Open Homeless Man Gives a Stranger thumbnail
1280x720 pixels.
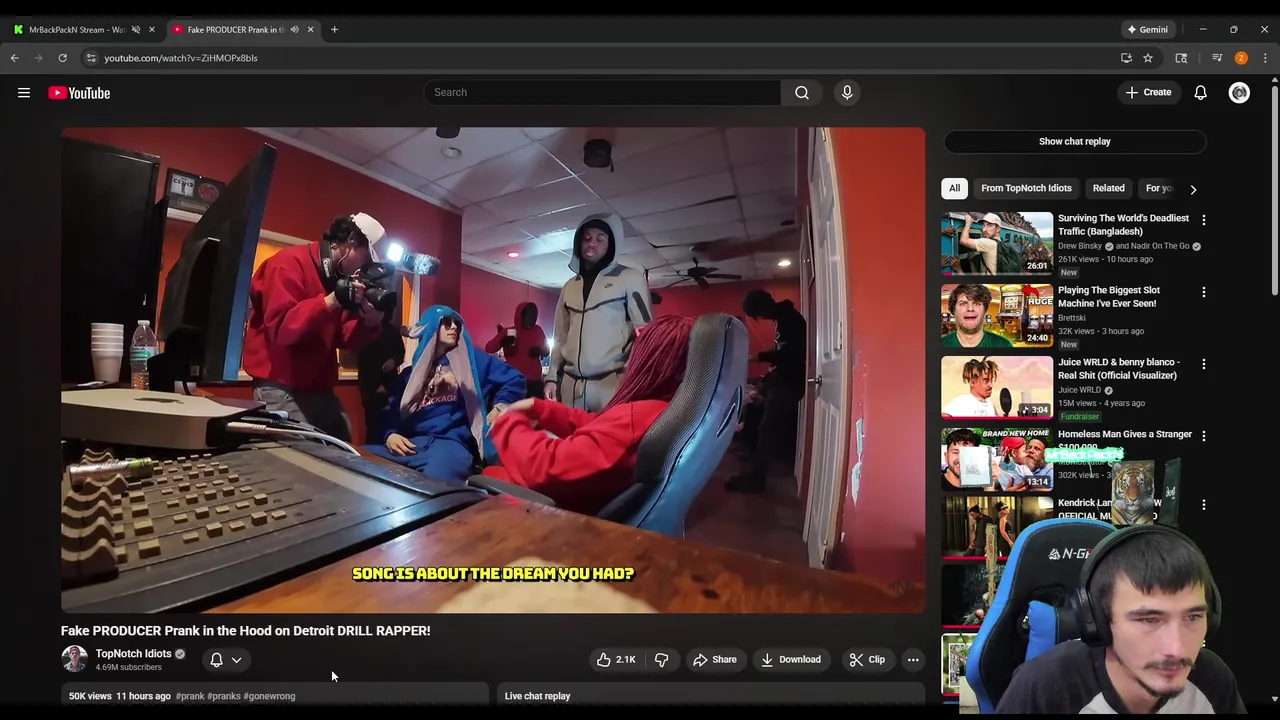997,459
